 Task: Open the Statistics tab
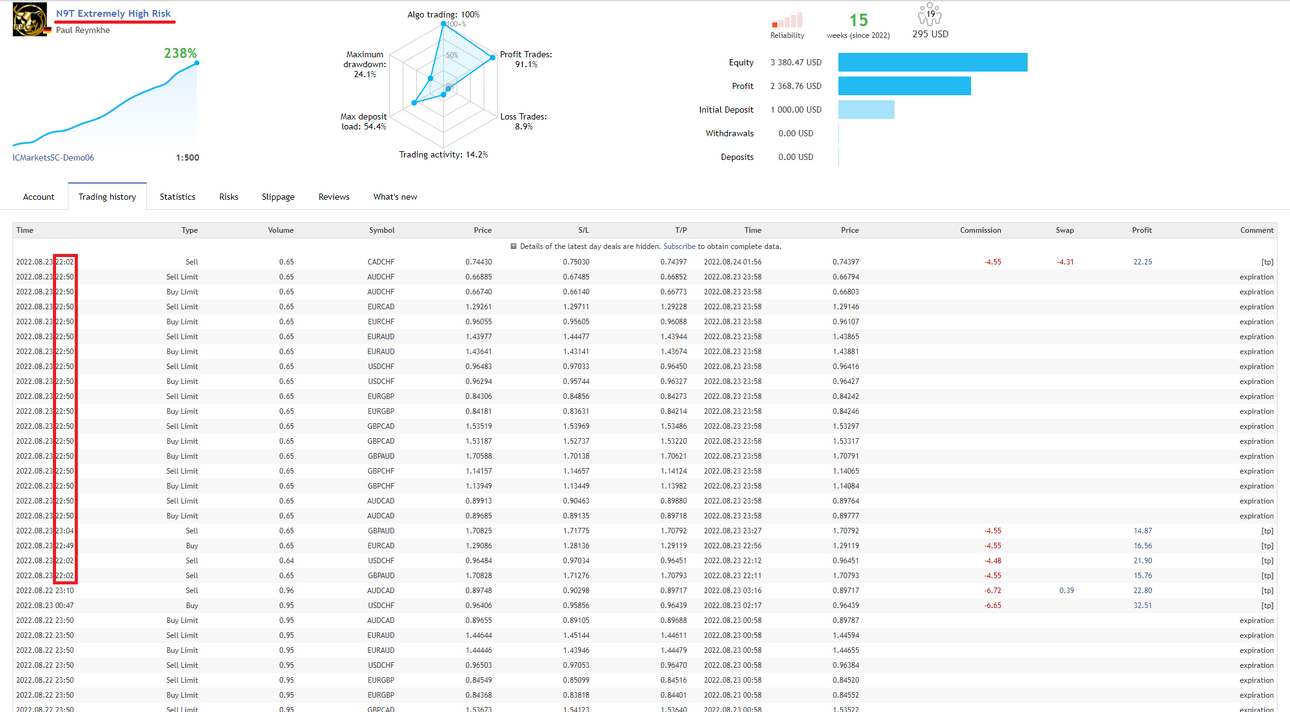click(177, 197)
